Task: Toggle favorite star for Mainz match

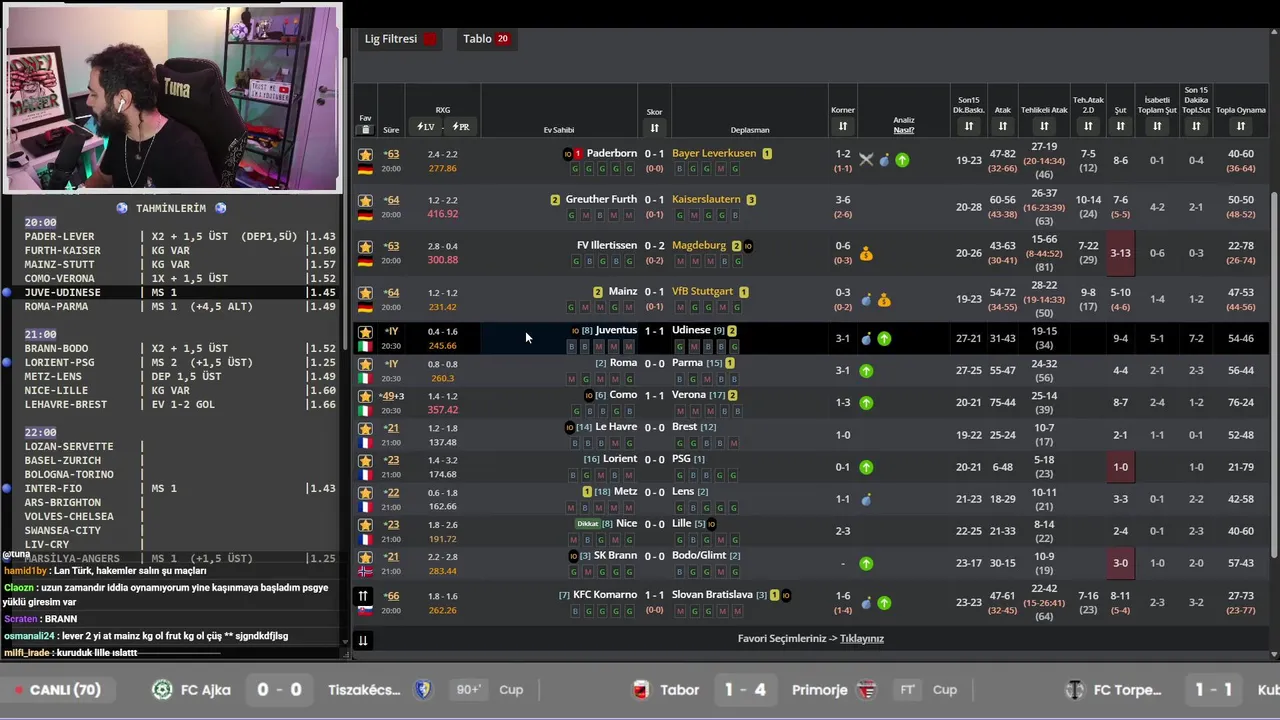Action: [x=365, y=292]
